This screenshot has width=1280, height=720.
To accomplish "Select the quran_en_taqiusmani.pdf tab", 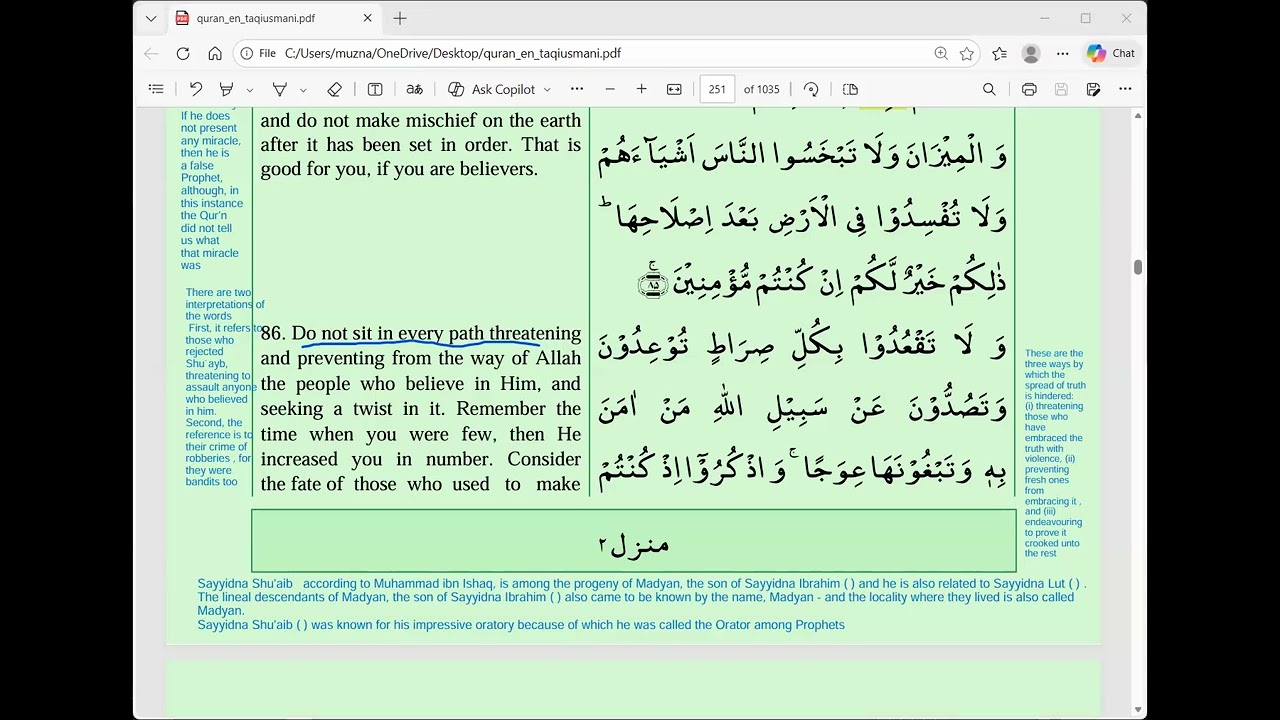I will coord(273,18).
